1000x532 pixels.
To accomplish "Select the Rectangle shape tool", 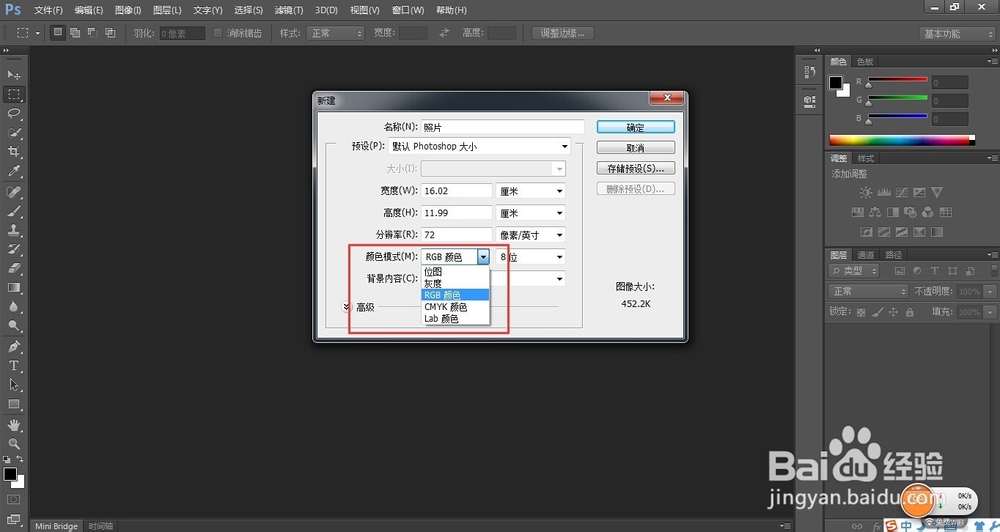I will coord(13,404).
